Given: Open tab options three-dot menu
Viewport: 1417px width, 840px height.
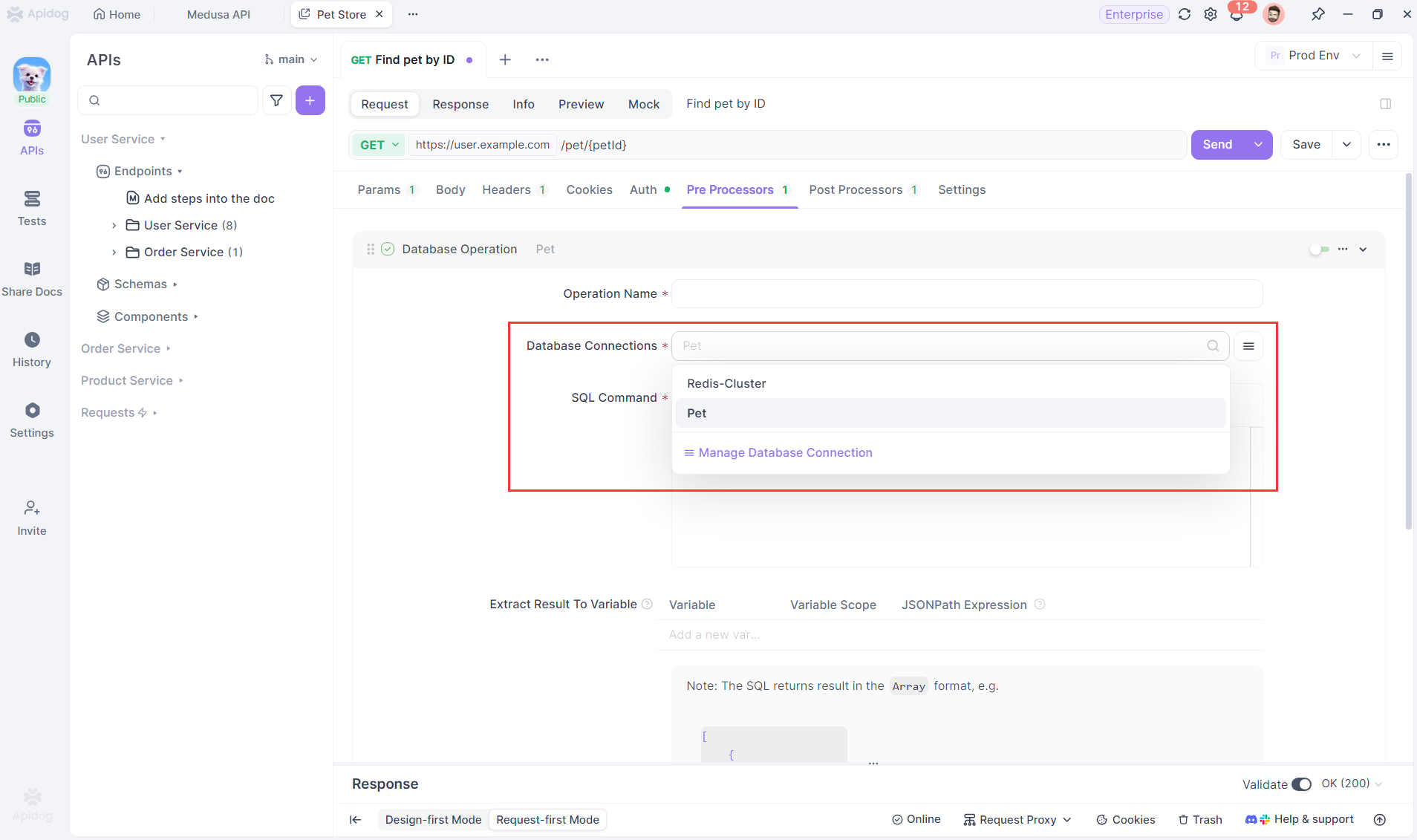Looking at the screenshot, I should tap(542, 59).
